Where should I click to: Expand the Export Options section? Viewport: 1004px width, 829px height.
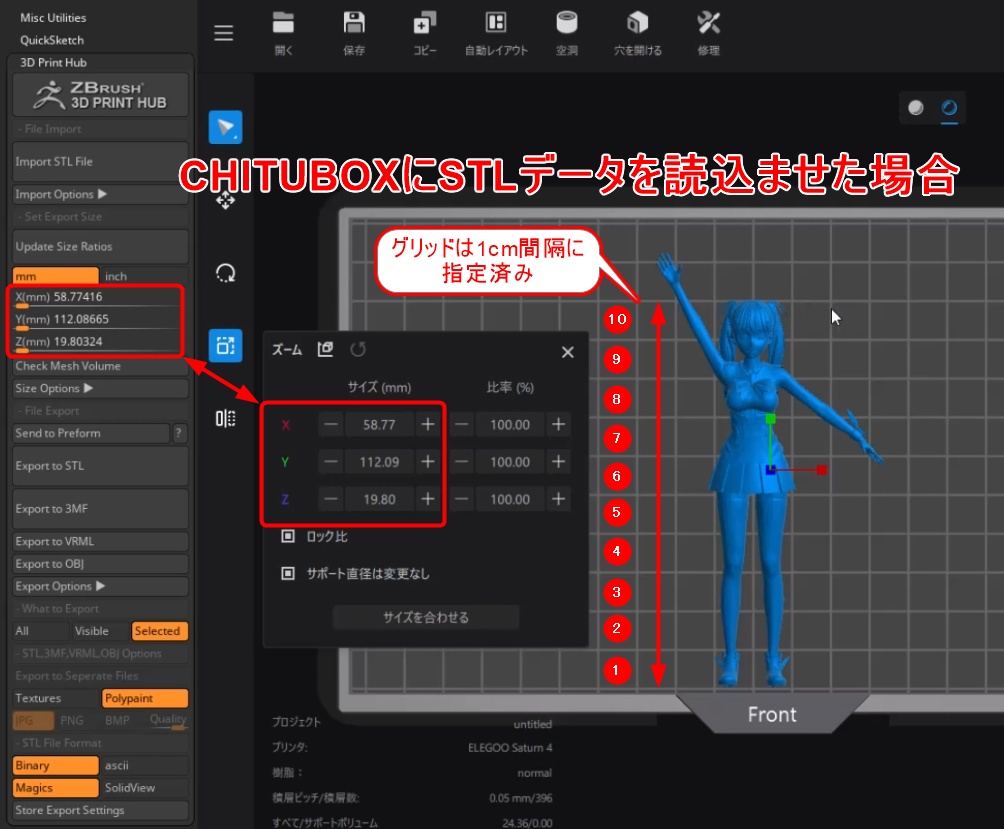click(100, 586)
